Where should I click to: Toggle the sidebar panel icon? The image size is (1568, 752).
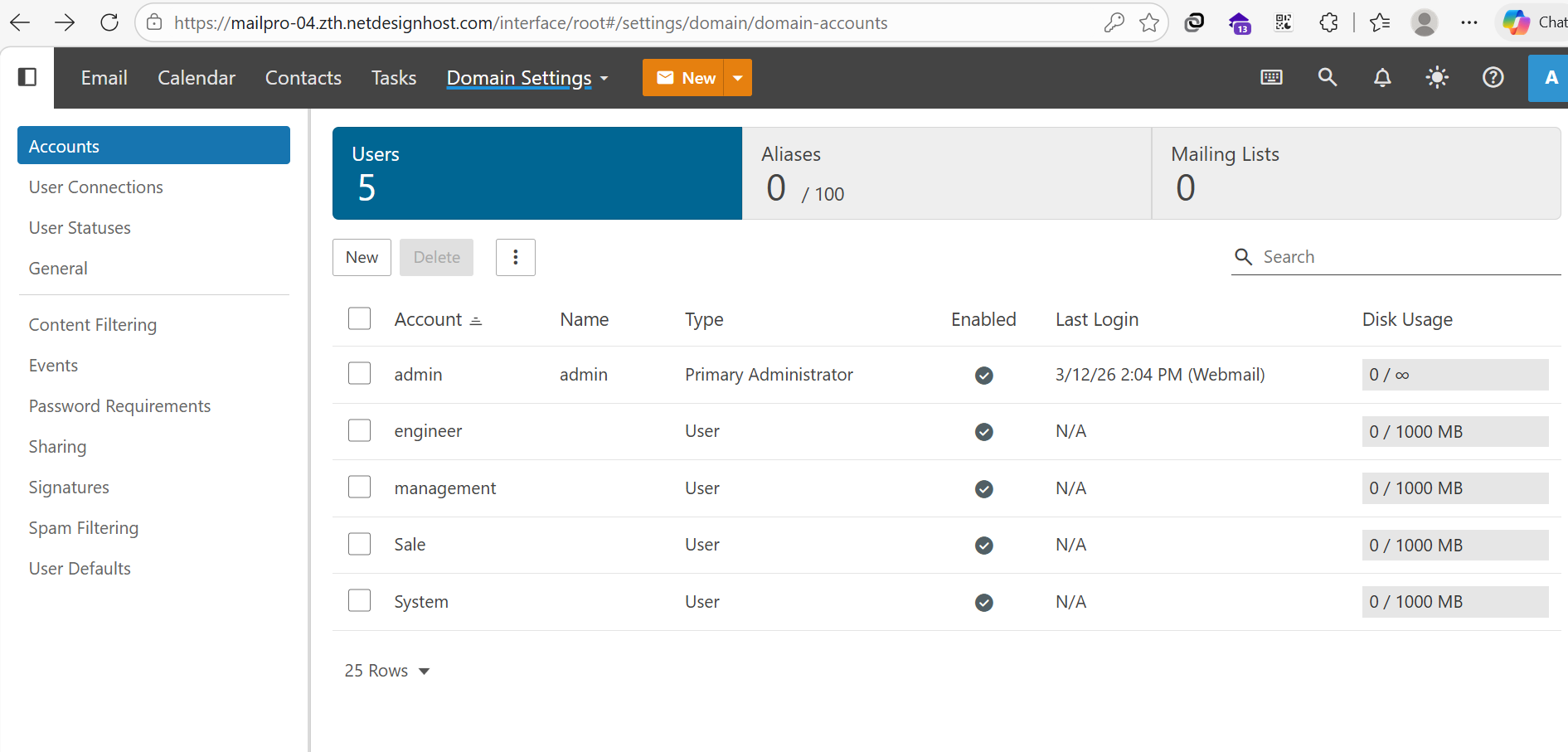27,77
